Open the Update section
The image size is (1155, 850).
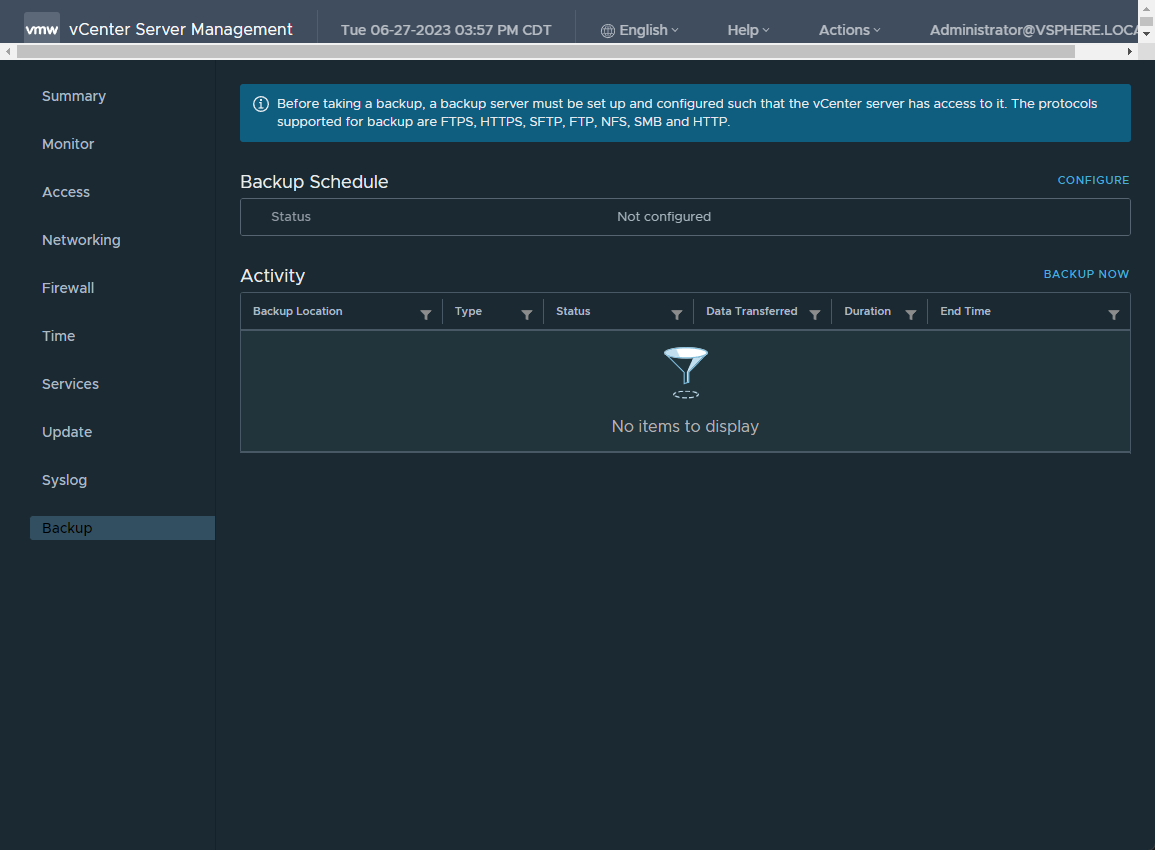(67, 432)
